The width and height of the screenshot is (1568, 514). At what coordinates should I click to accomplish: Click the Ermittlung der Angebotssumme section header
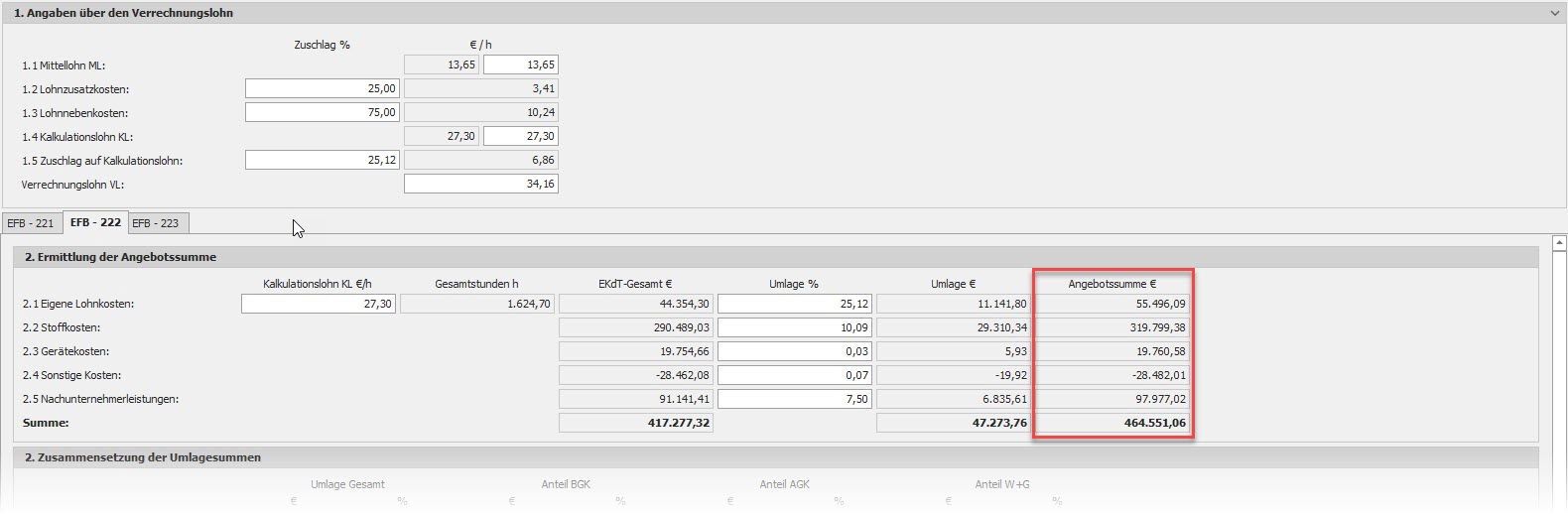pyautogui.click(x=120, y=257)
